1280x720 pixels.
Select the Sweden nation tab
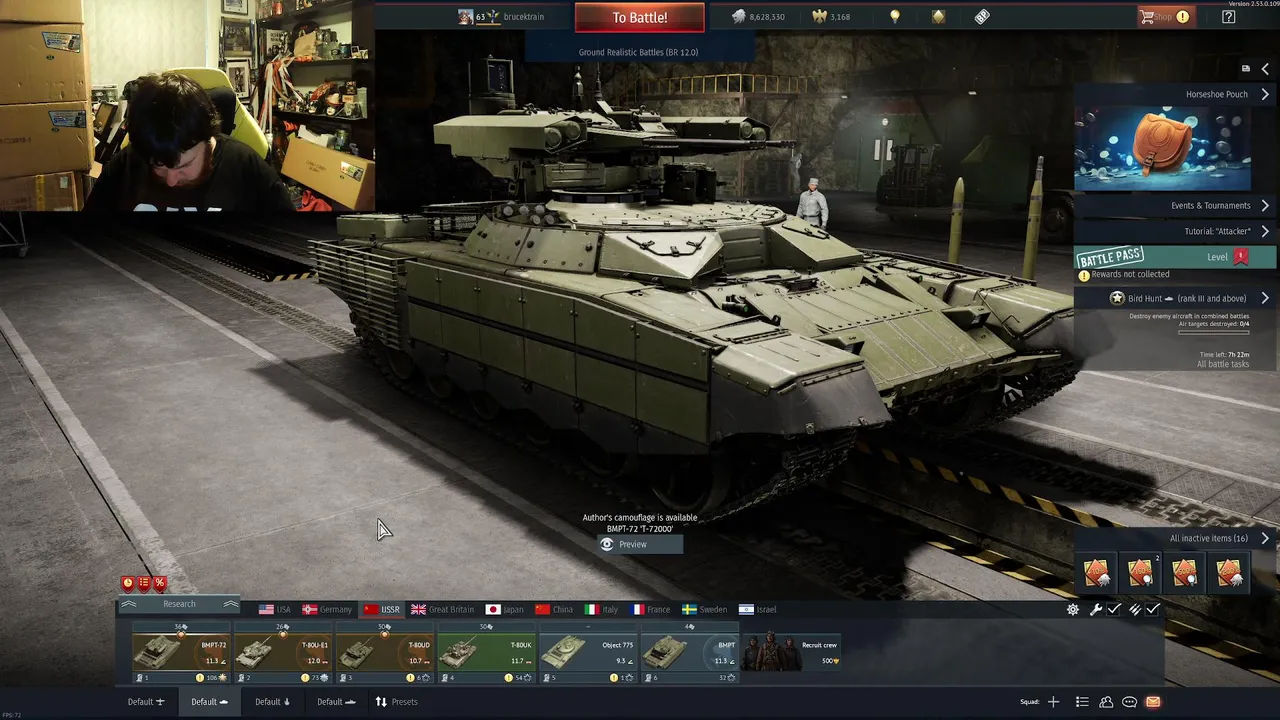coord(705,609)
